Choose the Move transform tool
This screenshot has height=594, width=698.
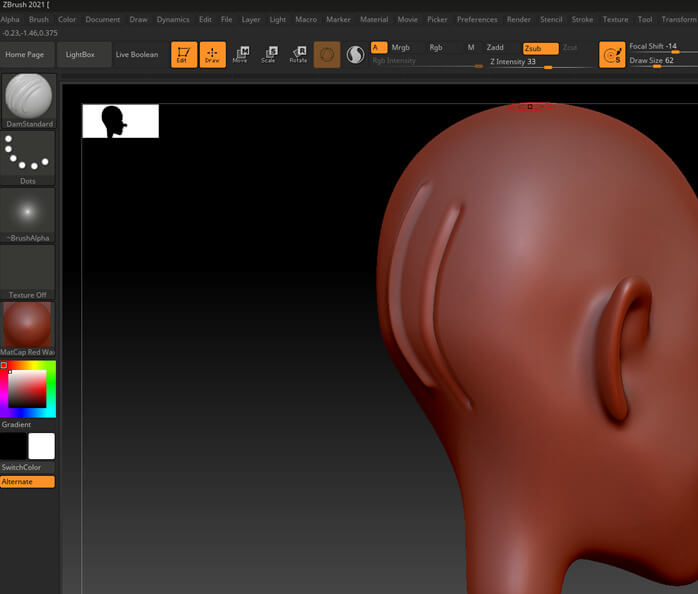[x=240, y=55]
